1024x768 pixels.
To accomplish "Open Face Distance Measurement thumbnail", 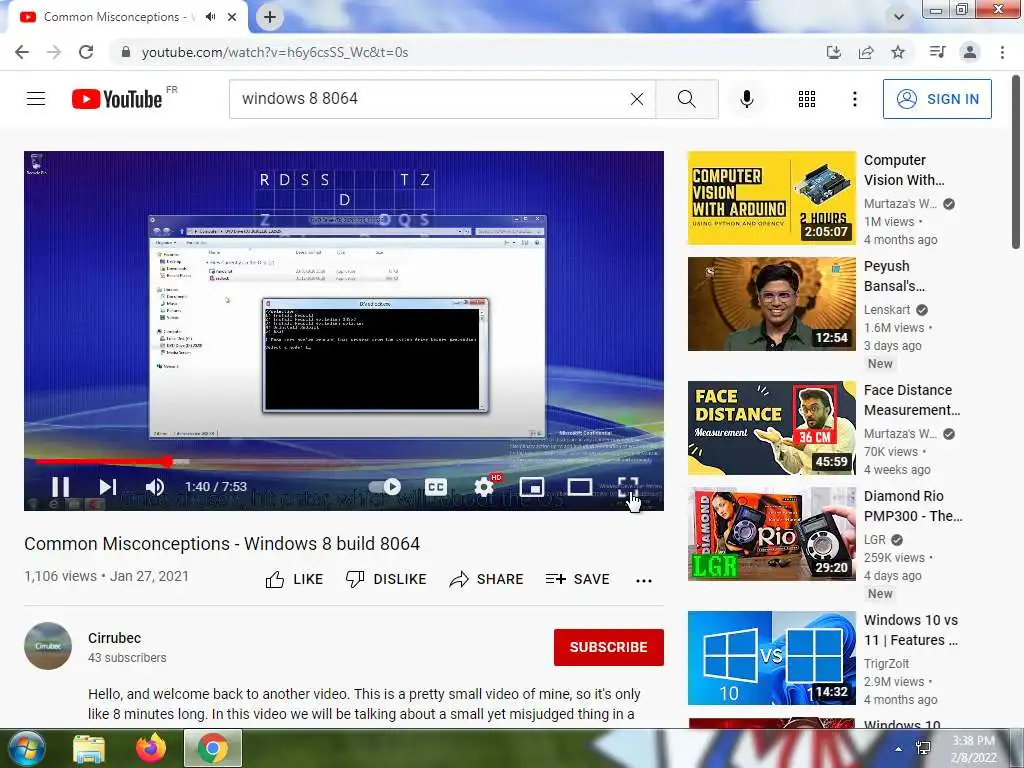I will pyautogui.click(x=771, y=428).
